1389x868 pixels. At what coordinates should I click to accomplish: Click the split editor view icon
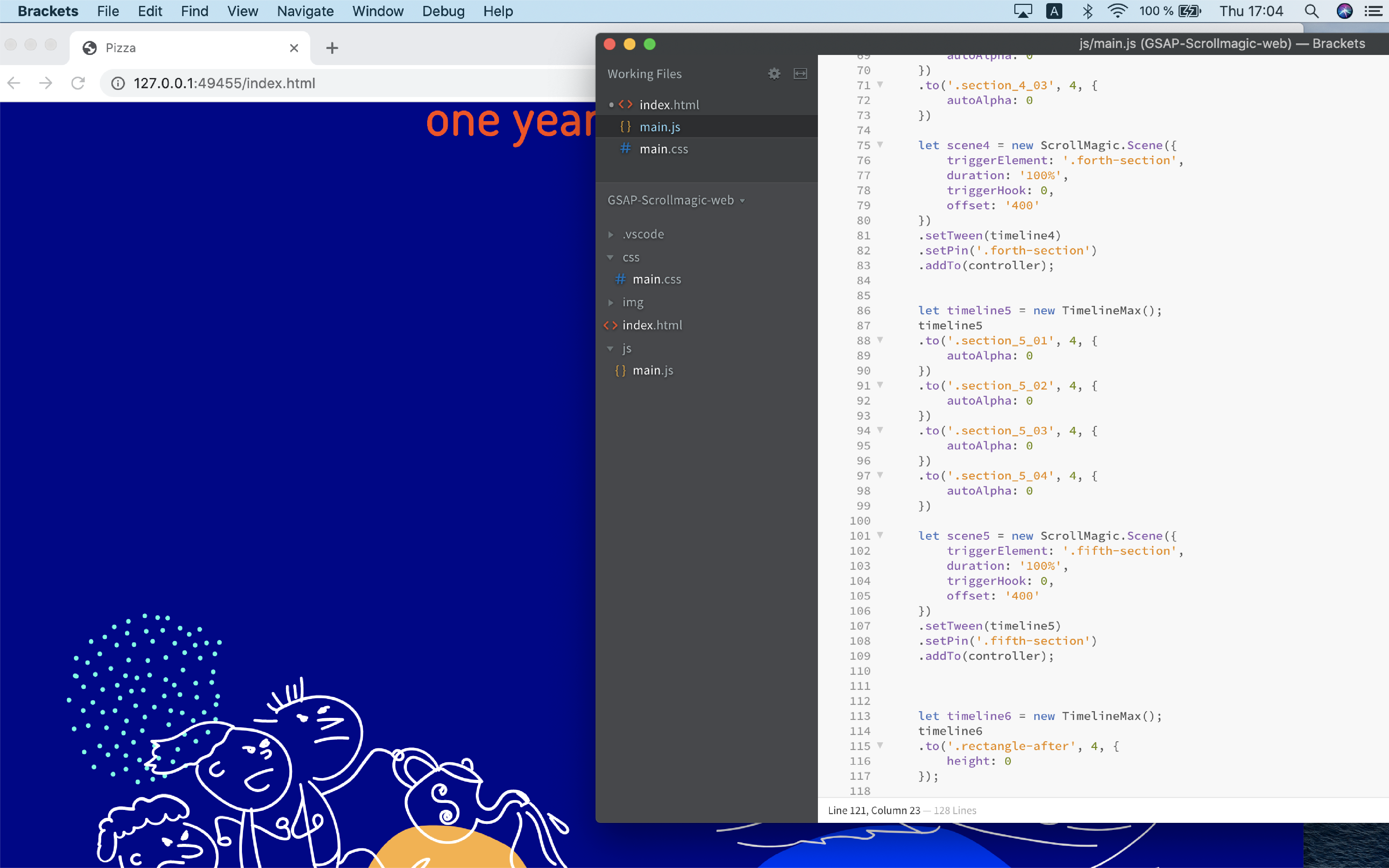point(800,73)
